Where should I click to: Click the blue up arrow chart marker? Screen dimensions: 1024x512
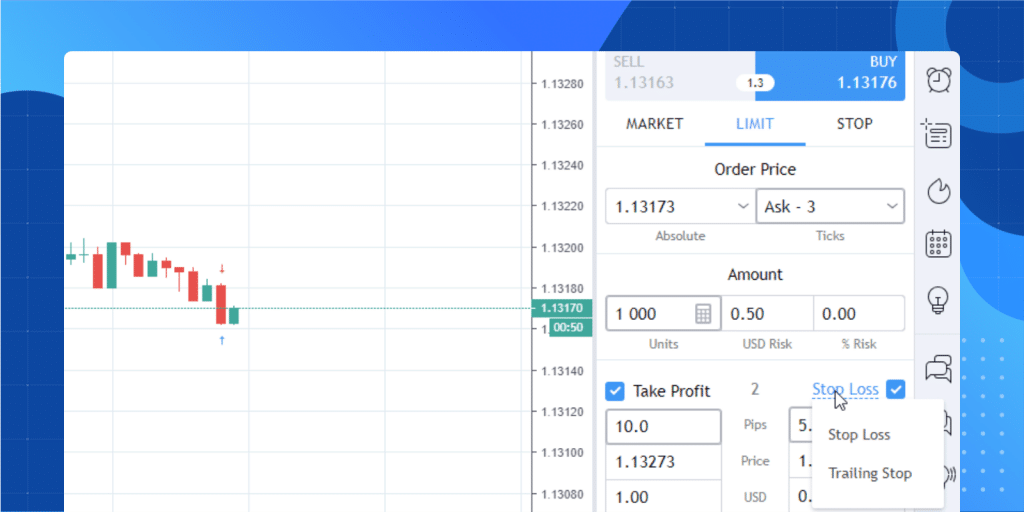[222, 340]
